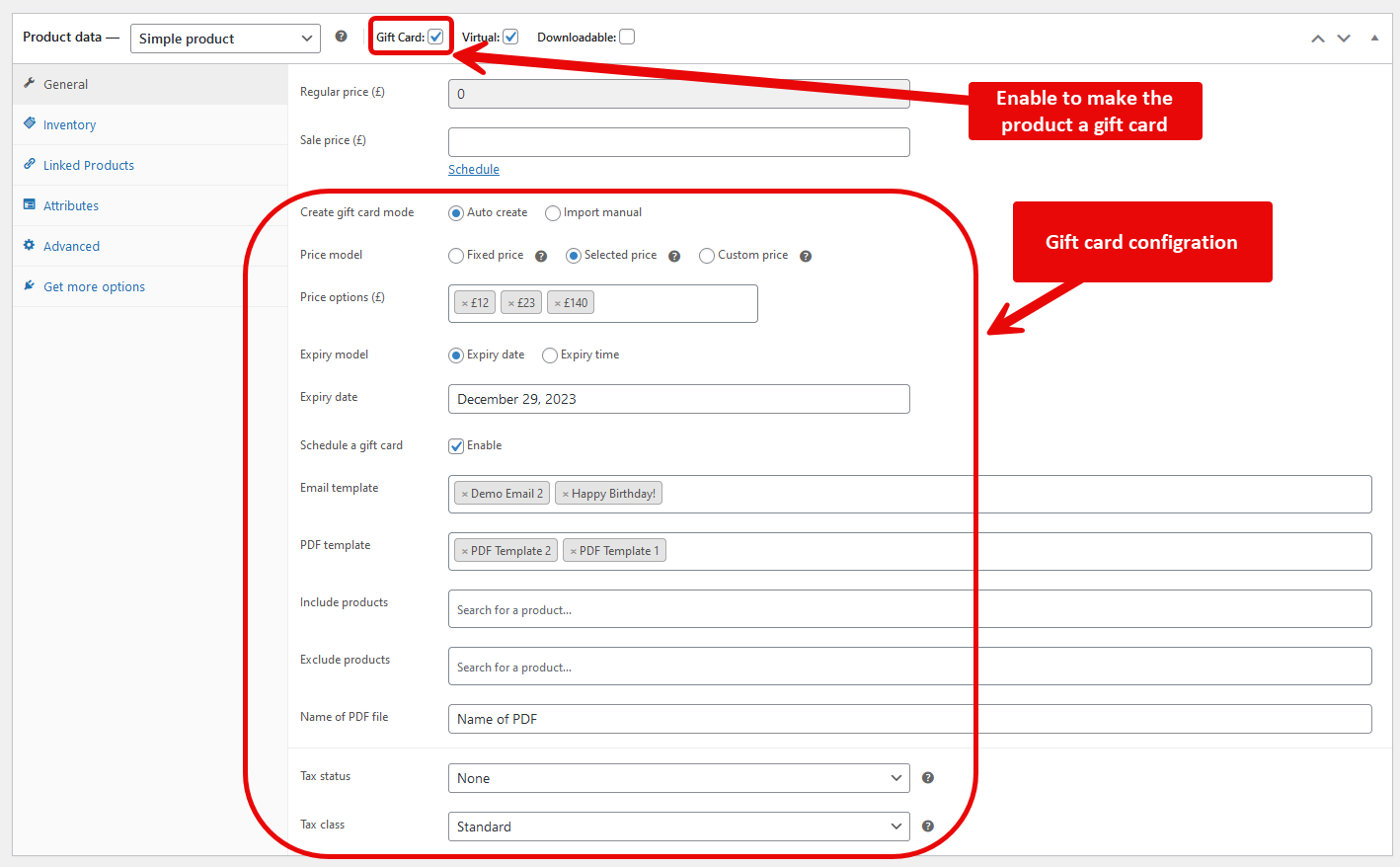This screenshot has height=867, width=1400.
Task: Remove PDF Template 1 tag
Action: (x=574, y=552)
